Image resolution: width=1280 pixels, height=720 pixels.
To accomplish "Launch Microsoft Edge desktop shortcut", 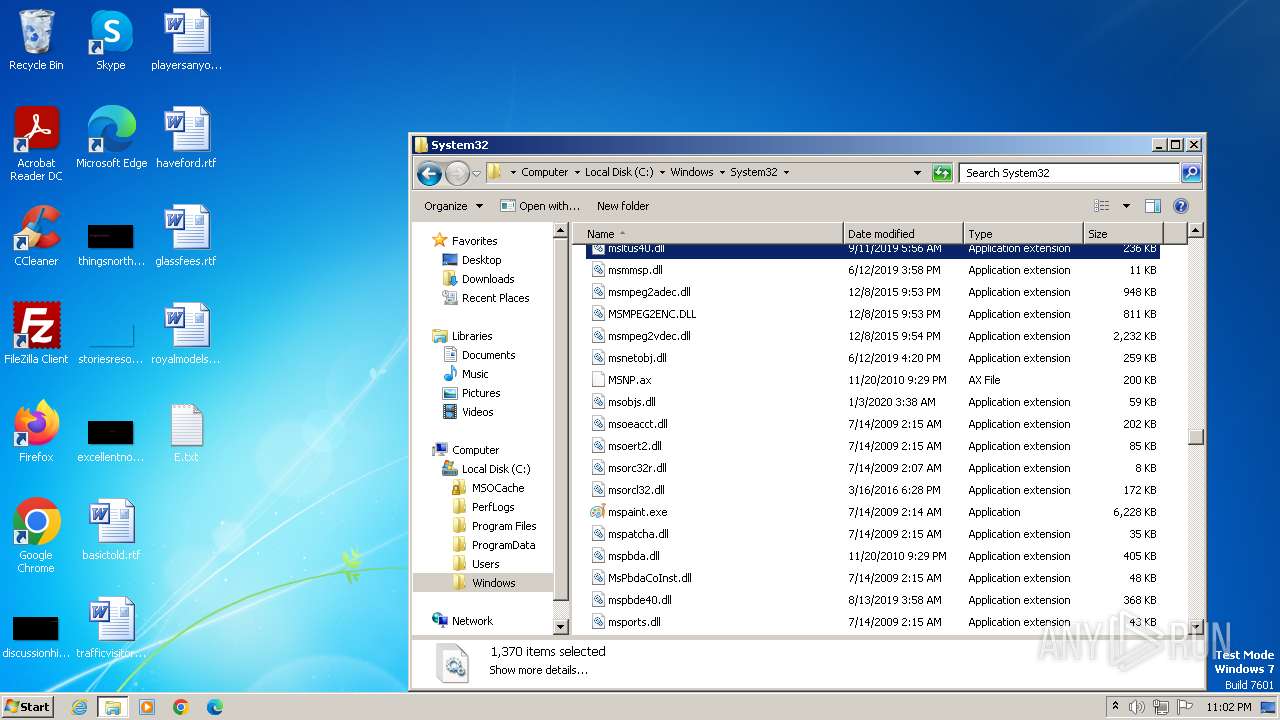I will pyautogui.click(x=111, y=138).
